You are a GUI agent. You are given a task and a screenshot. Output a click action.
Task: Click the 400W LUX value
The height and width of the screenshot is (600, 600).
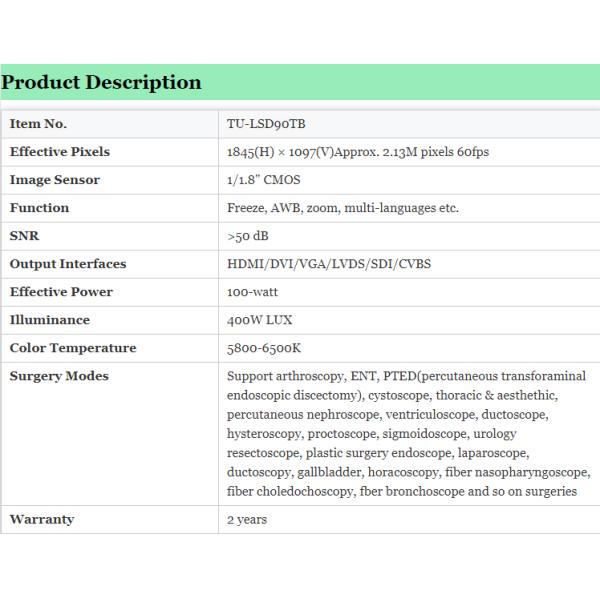(x=260, y=320)
